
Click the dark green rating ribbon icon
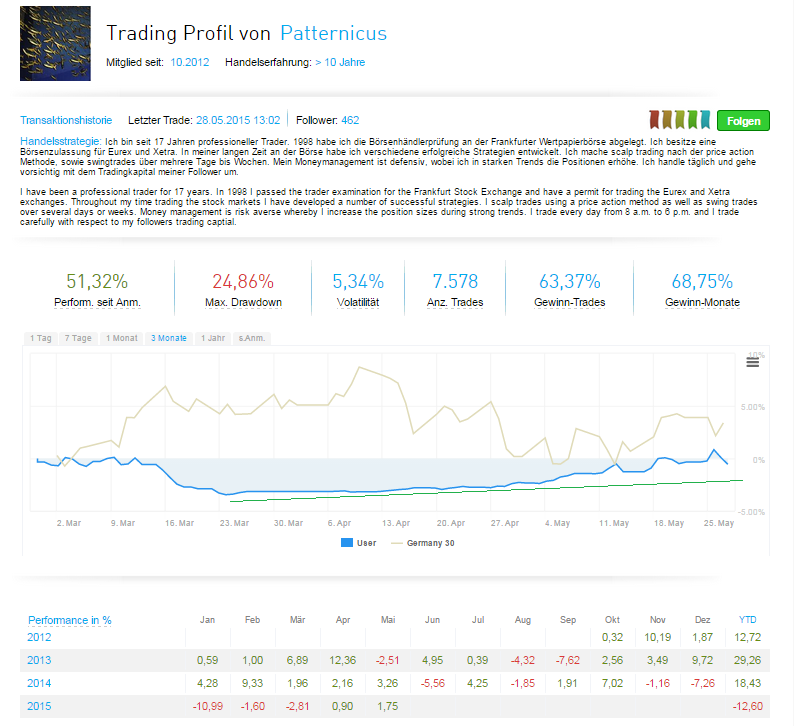coord(693,121)
